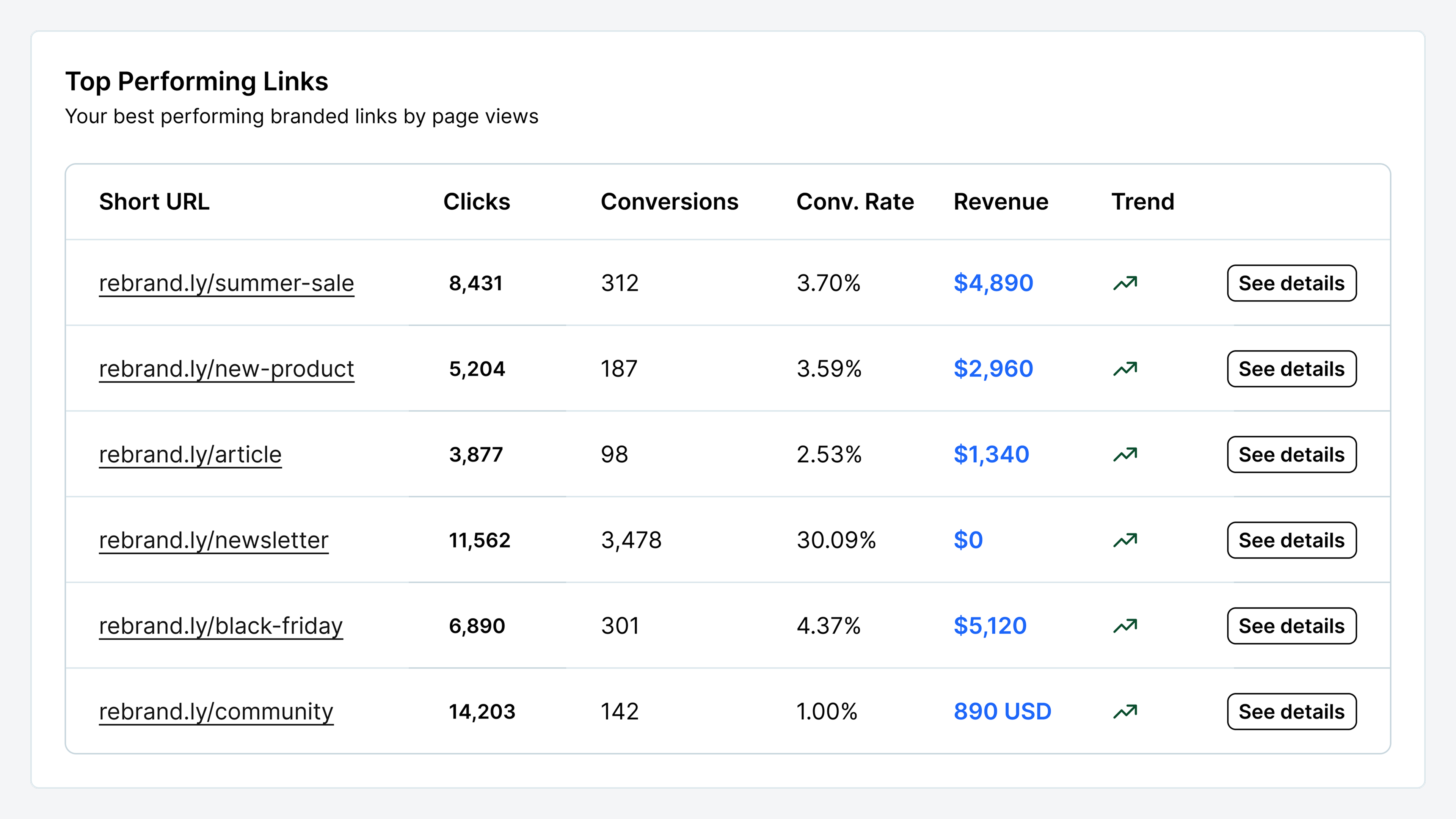Image resolution: width=1456 pixels, height=819 pixels.
Task: Click the trend icon in the article row
Action: tap(1125, 455)
